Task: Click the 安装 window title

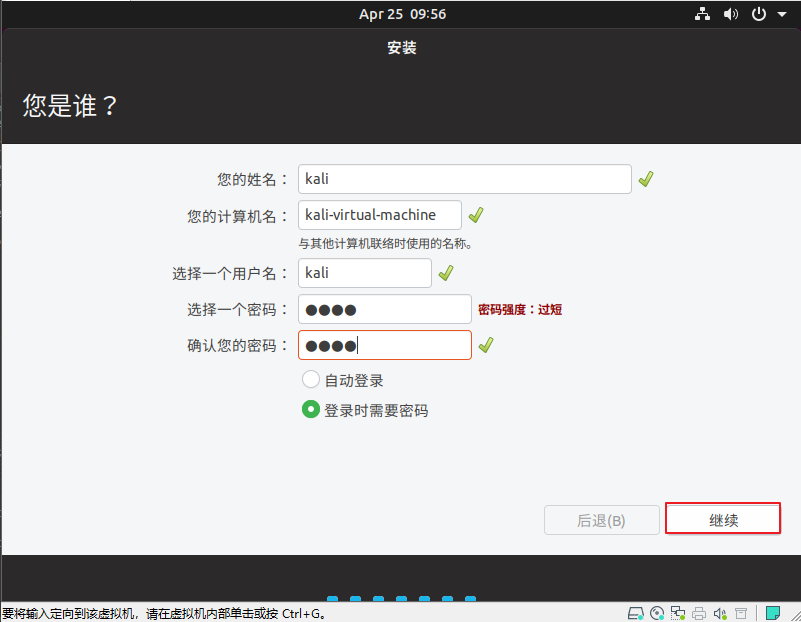Action: (402, 47)
